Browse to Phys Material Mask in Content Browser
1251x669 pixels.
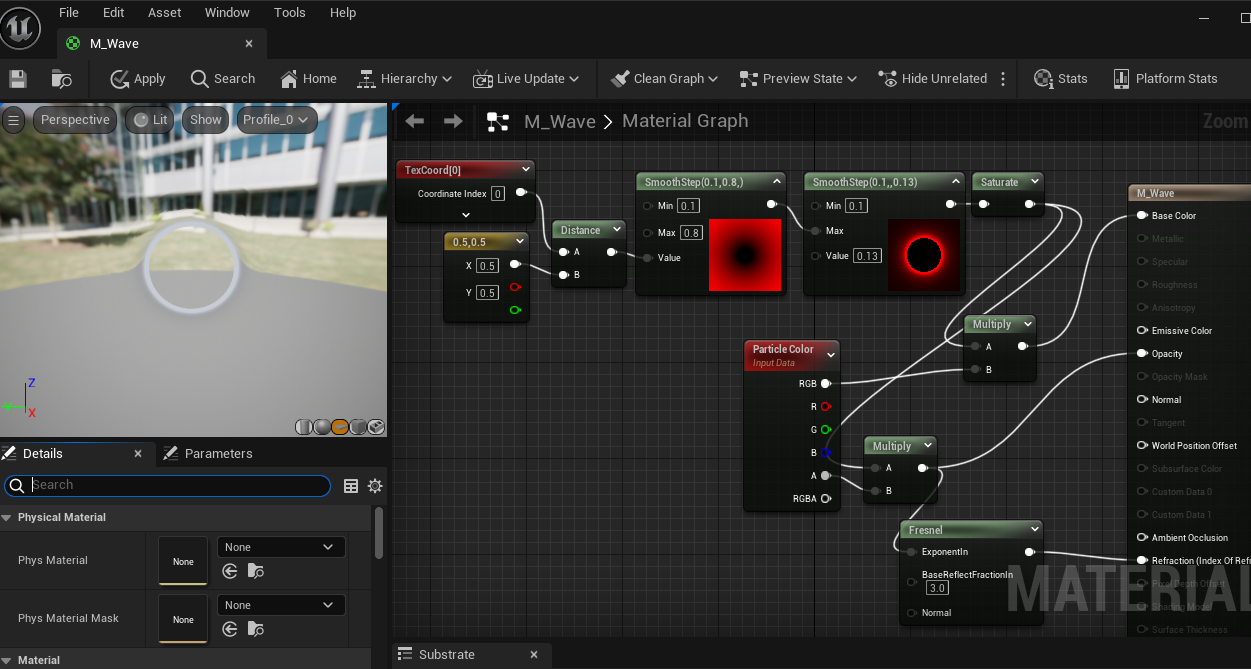[x=256, y=630]
